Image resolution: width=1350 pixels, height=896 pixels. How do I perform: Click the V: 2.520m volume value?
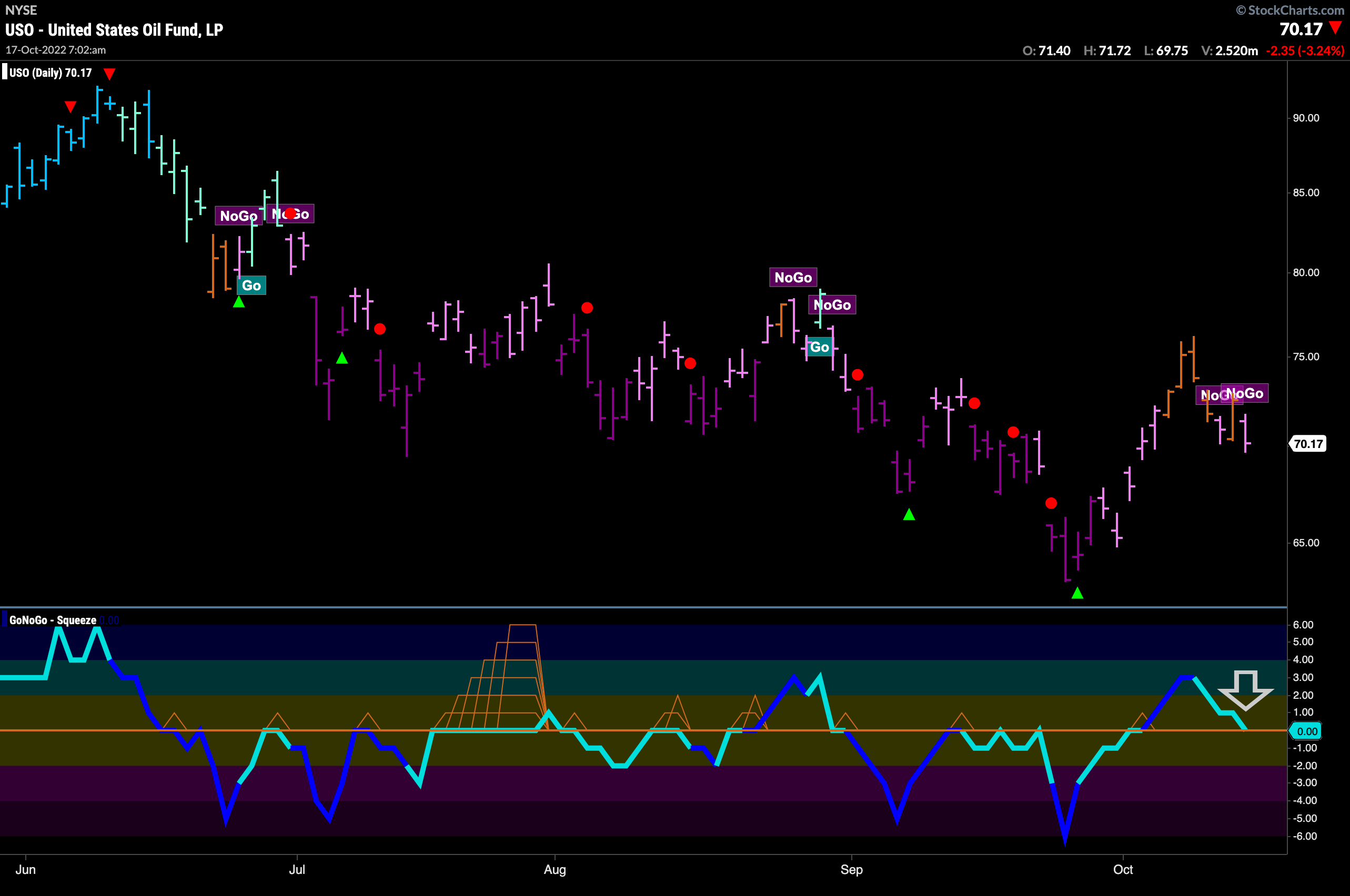(1230, 50)
